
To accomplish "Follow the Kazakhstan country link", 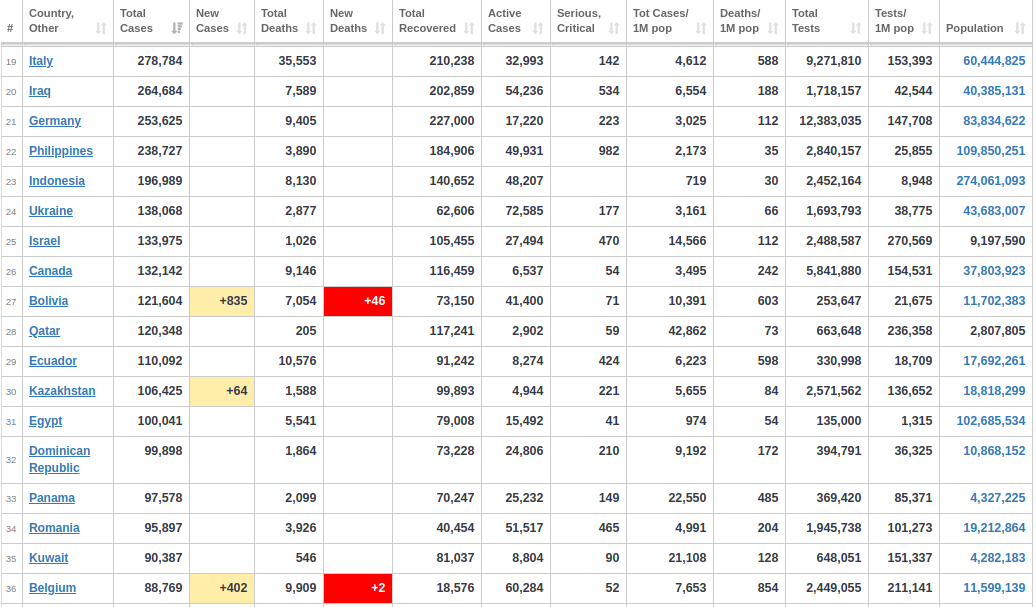I will coord(62,391).
